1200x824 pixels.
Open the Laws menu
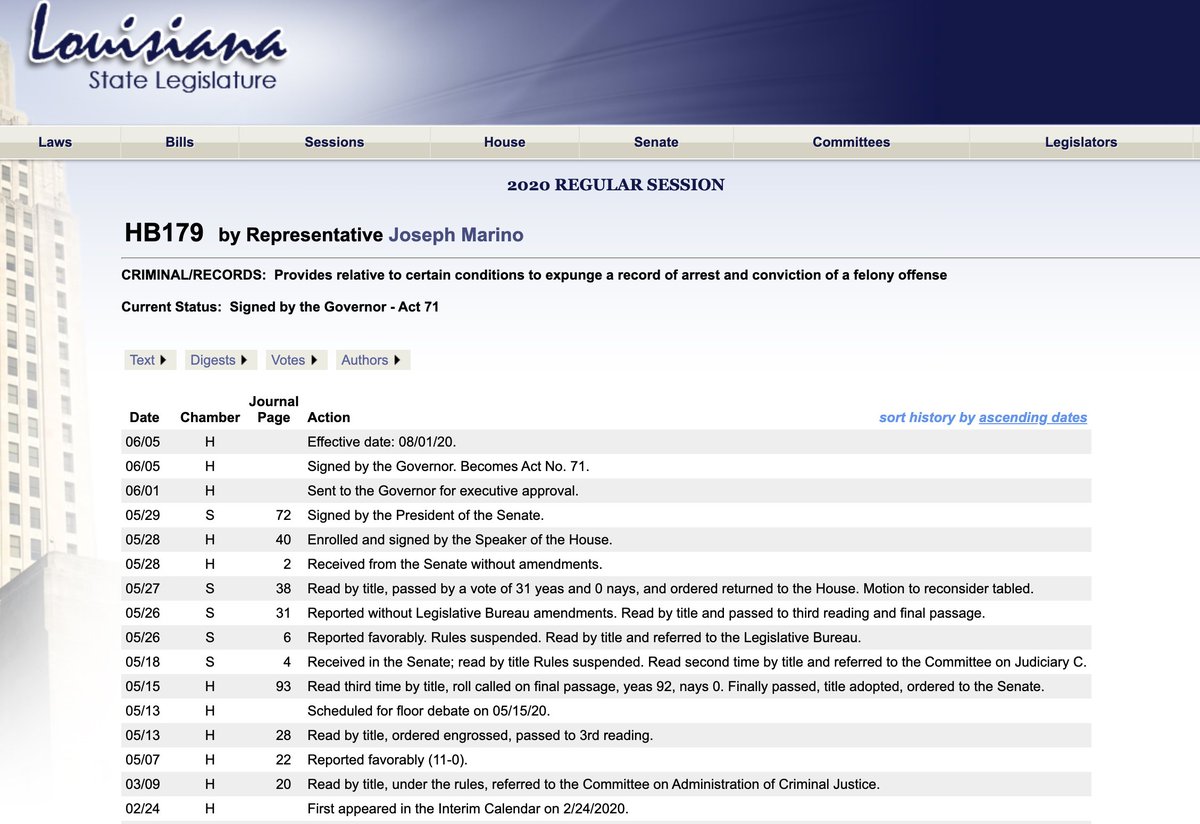55,142
